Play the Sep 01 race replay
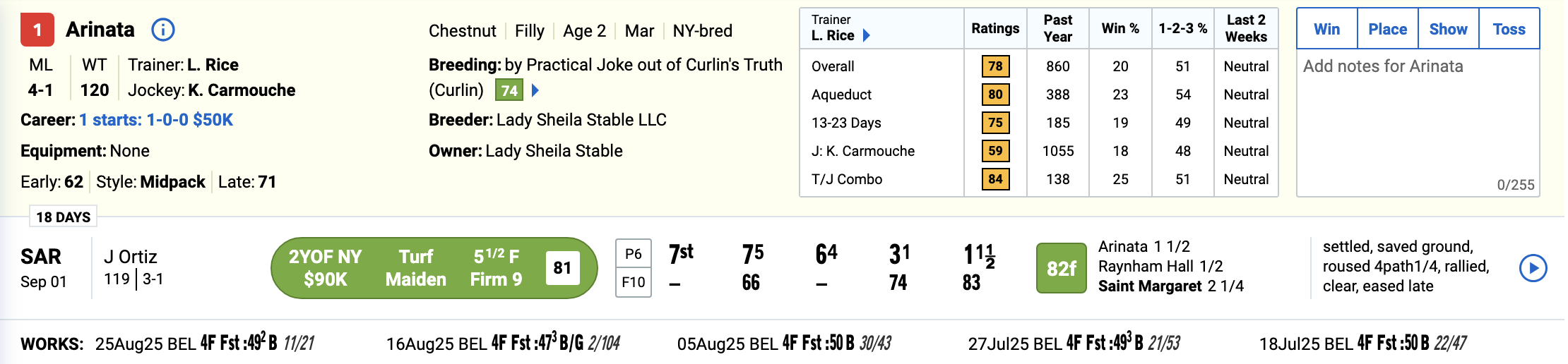 (1533, 268)
